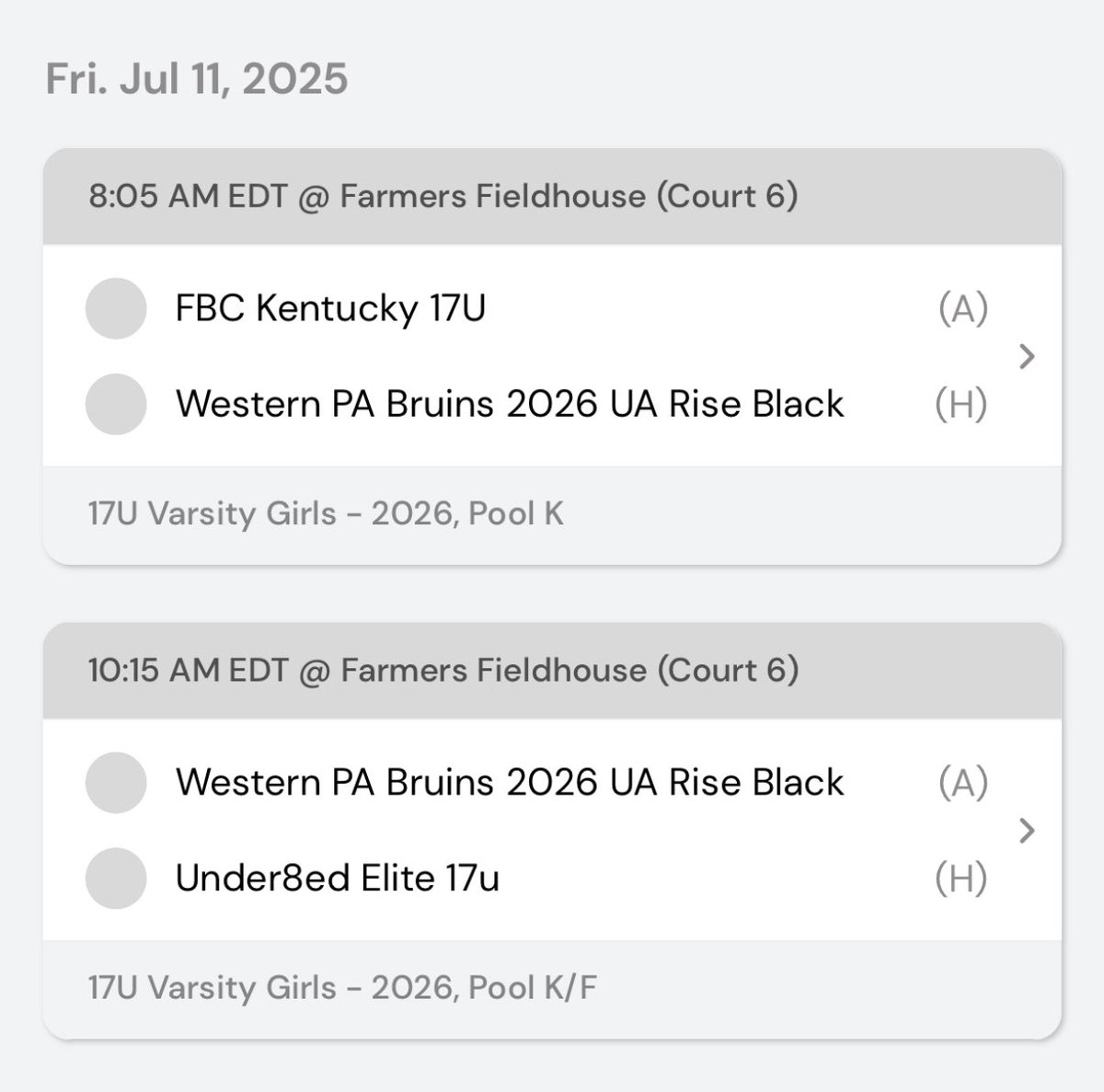
Task: Open 8:05 AM game details chevron
Action: [x=1028, y=356]
